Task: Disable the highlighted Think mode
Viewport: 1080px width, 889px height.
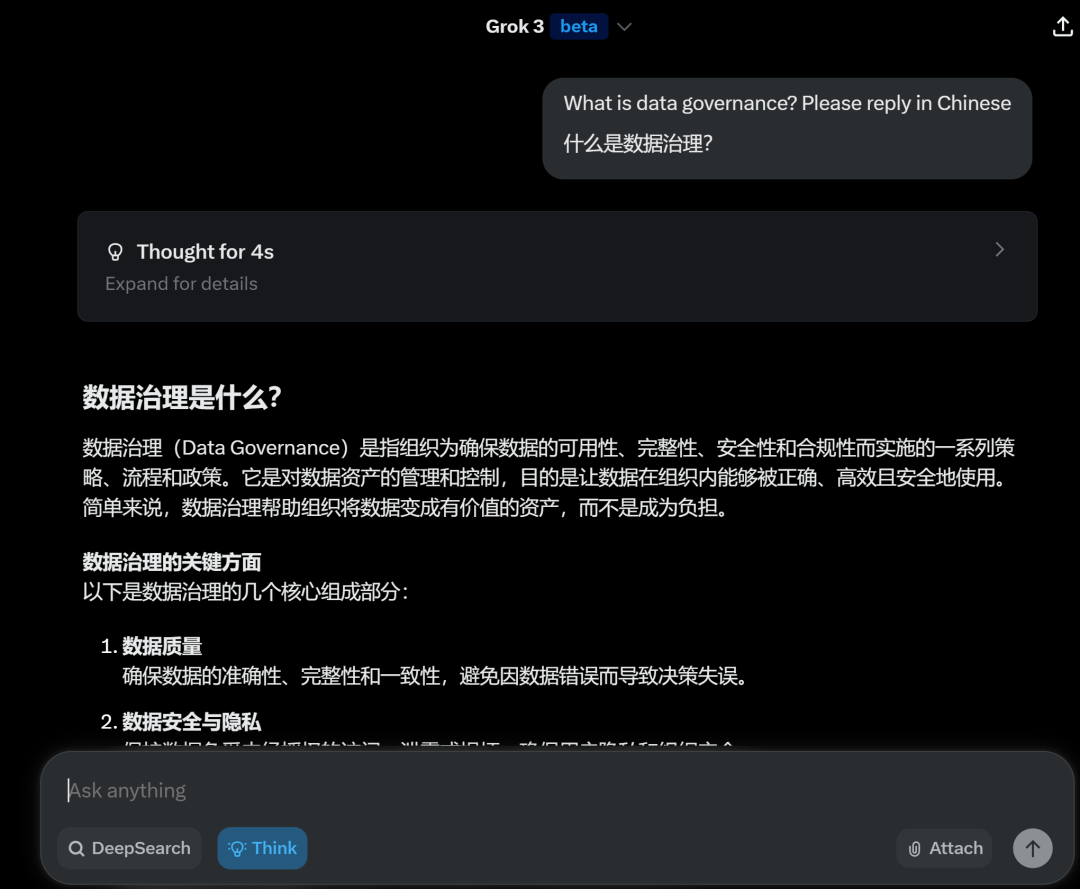Action: click(x=262, y=848)
